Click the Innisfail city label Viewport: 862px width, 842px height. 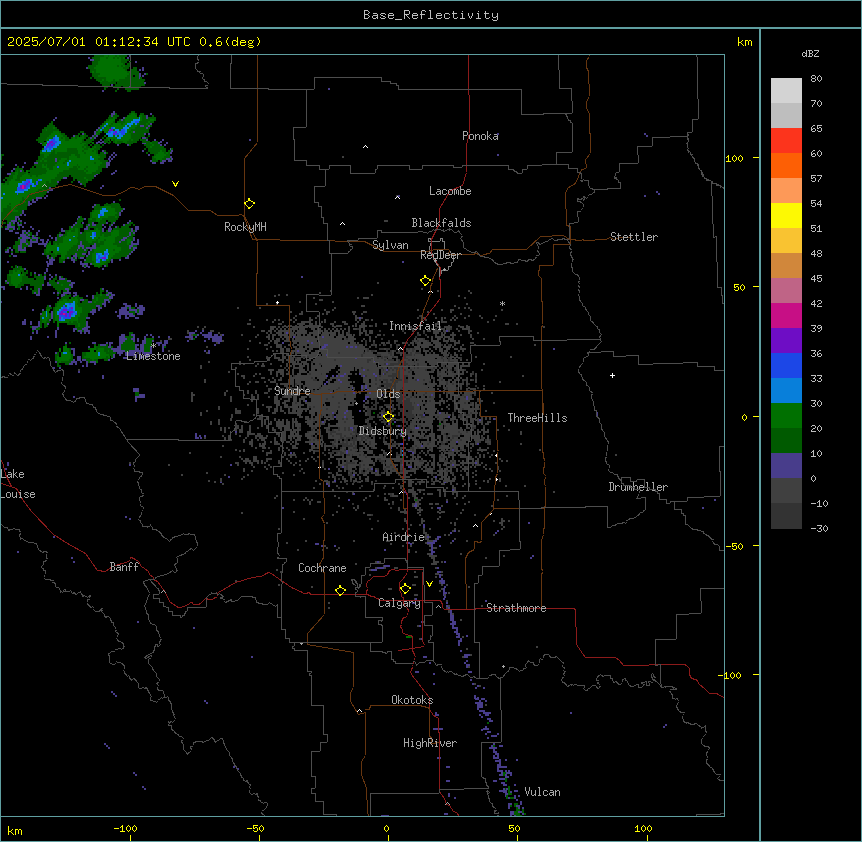415,326
